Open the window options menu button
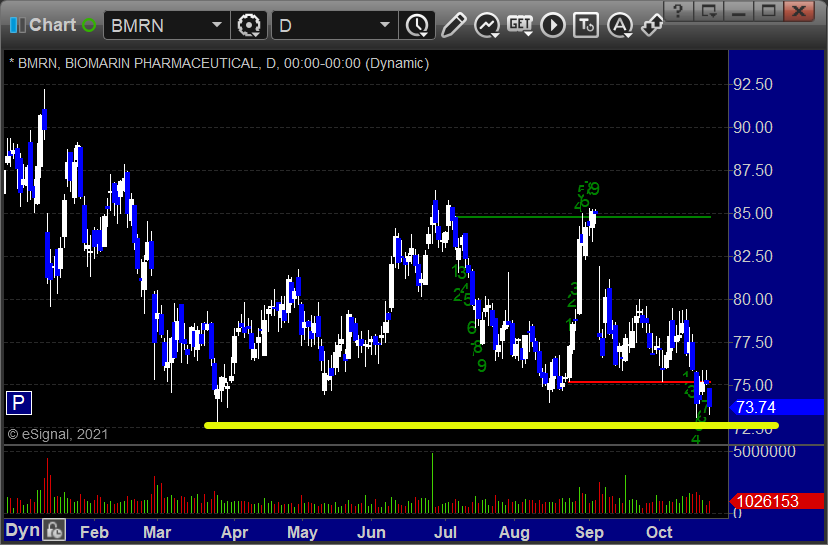 (708, 11)
